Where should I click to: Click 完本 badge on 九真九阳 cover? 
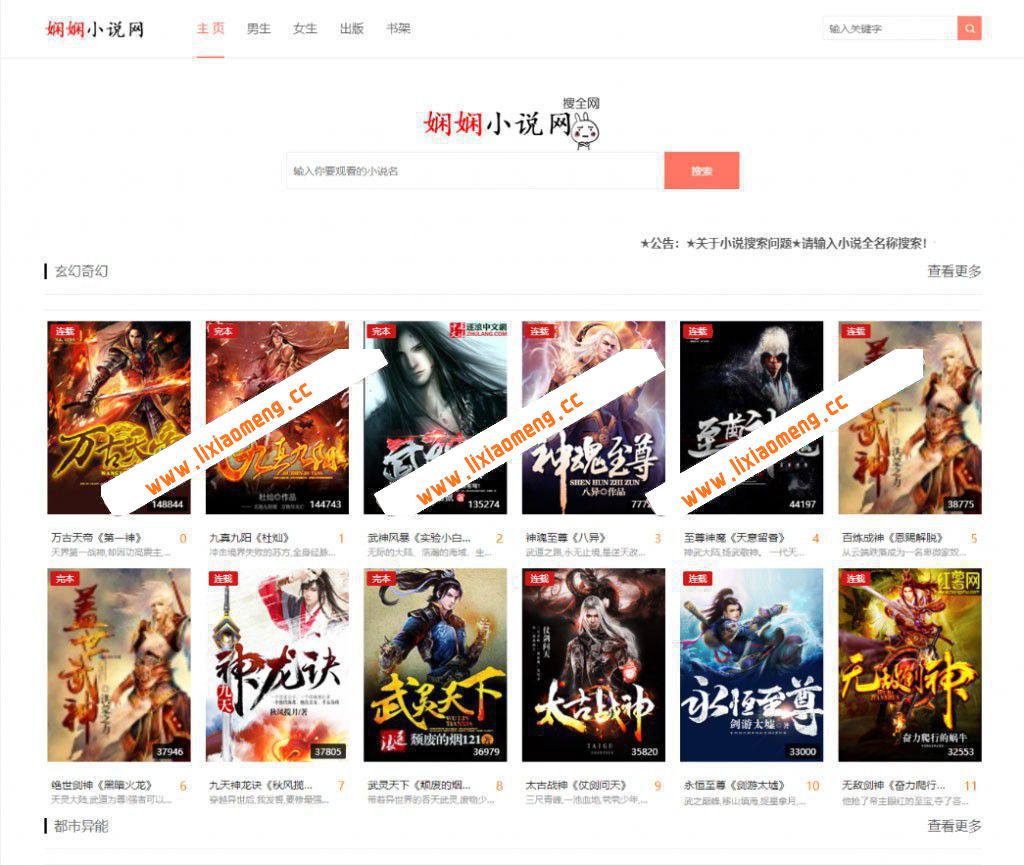pyautogui.click(x=222, y=331)
